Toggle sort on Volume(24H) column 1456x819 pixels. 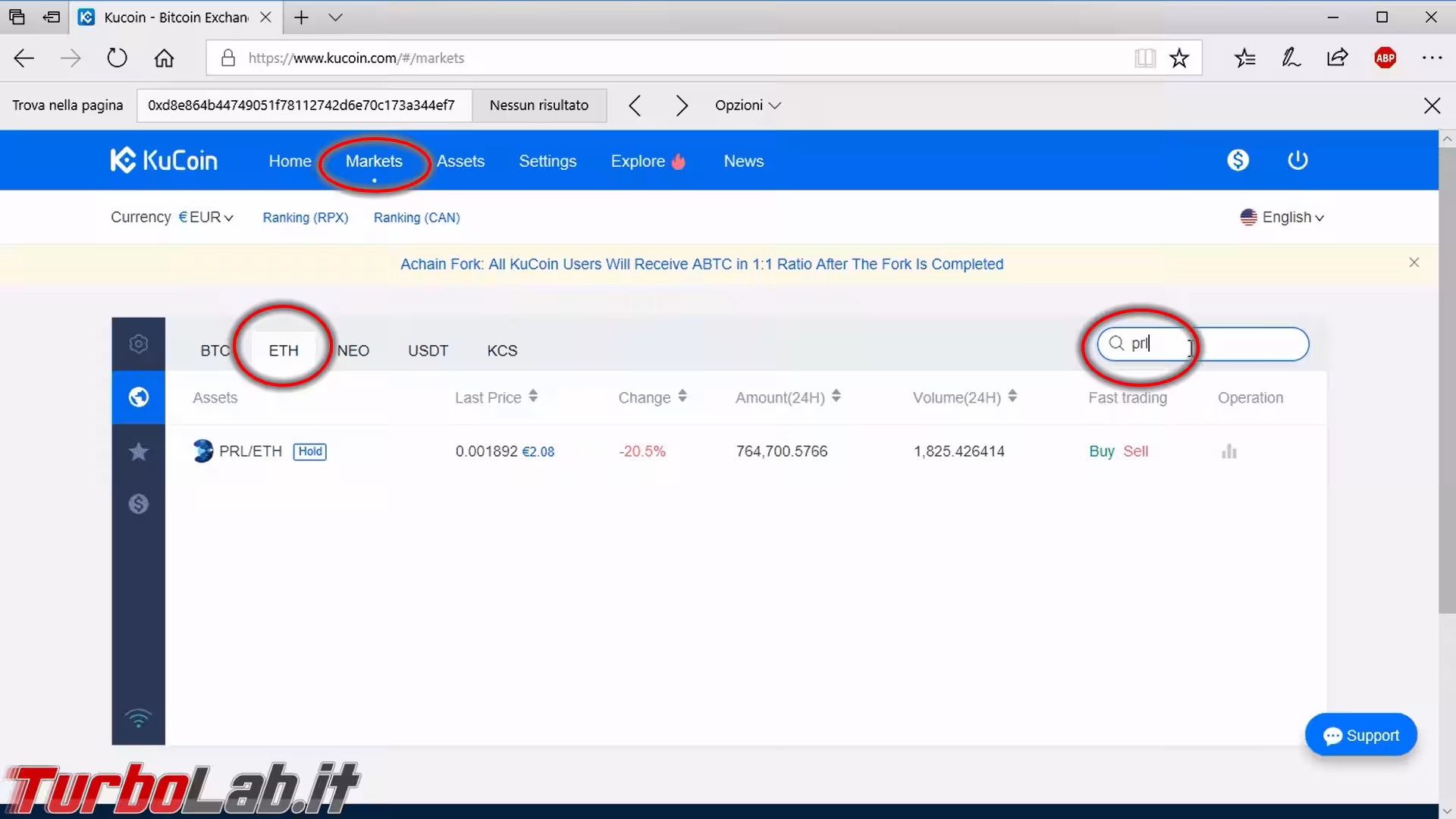(1012, 396)
